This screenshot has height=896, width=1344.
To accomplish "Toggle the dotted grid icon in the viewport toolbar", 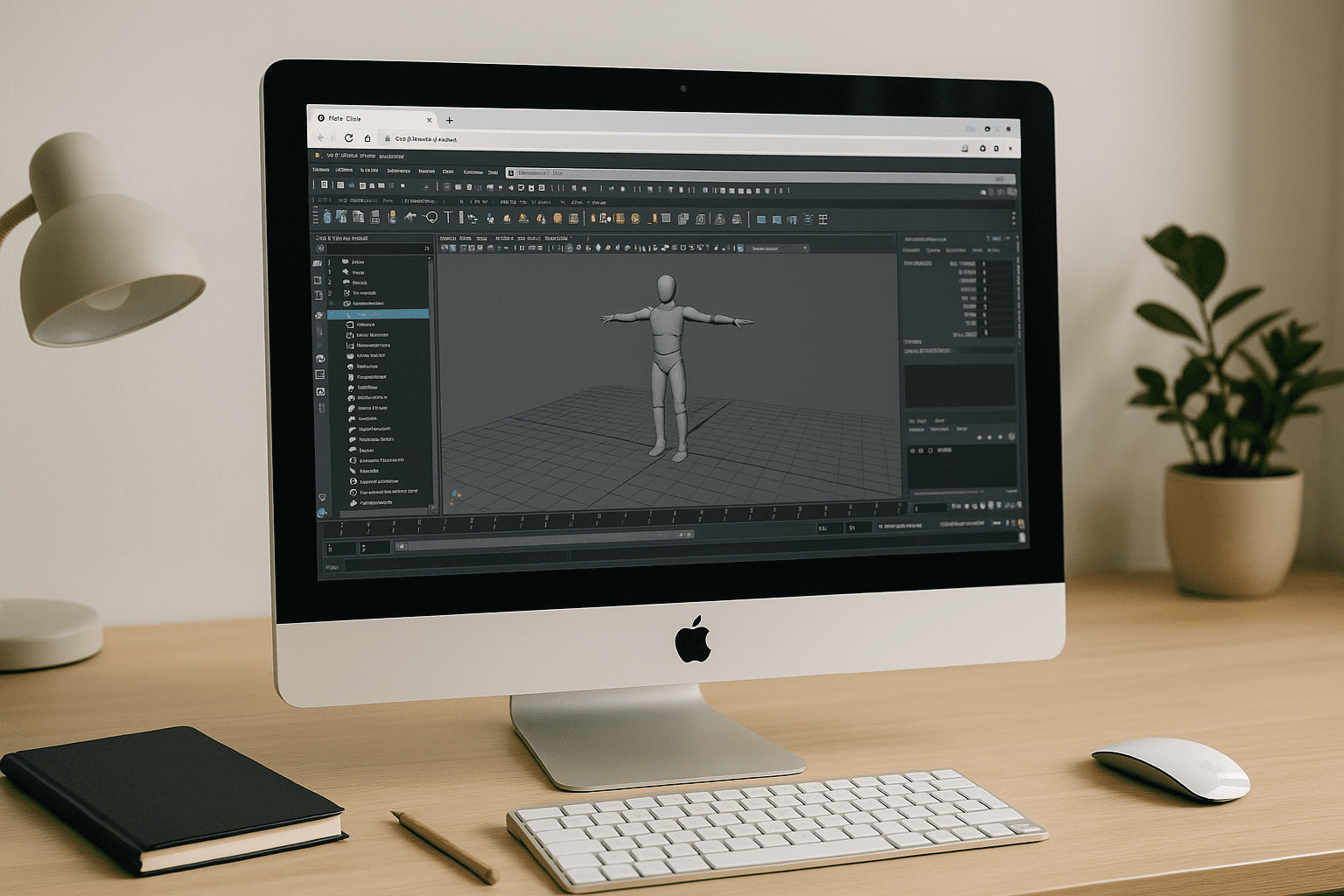I will pos(522,248).
